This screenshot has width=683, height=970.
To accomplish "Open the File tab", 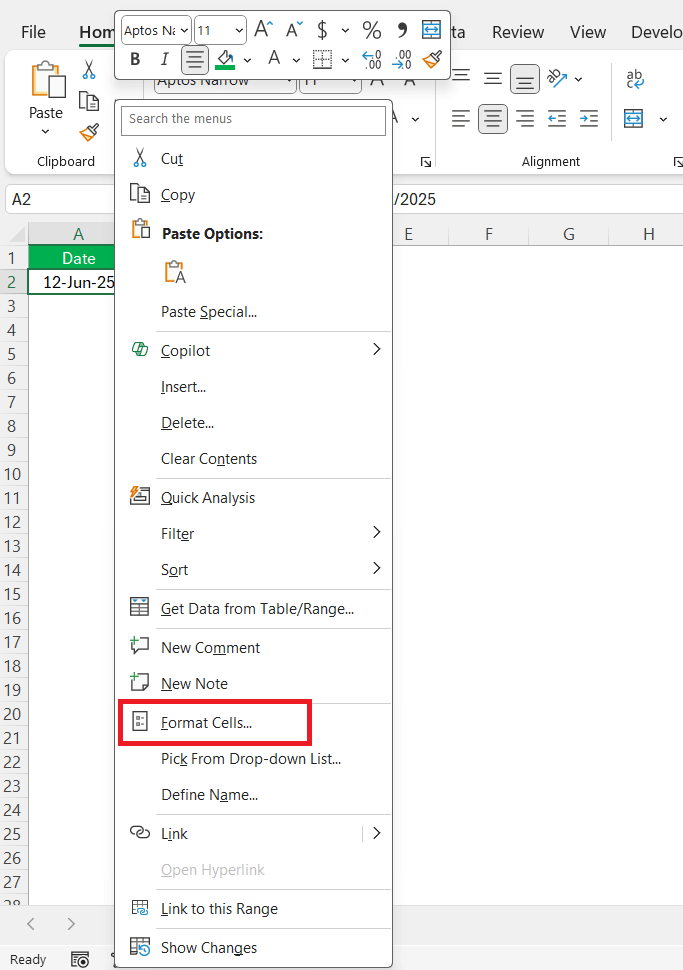I will pos(33,32).
